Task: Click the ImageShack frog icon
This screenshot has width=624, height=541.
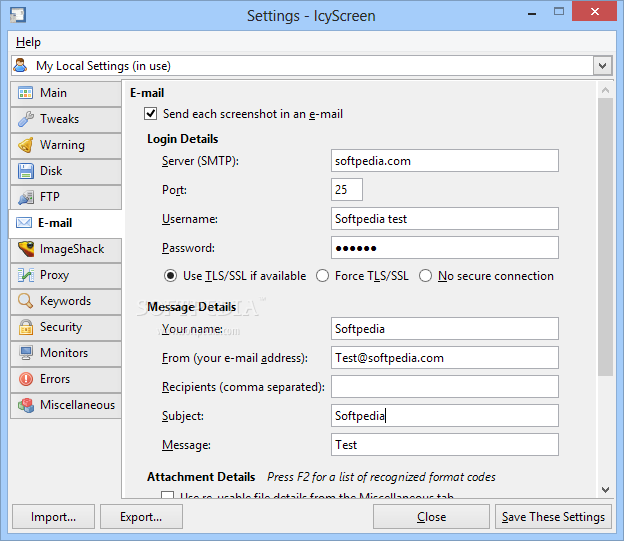Action: [26, 249]
